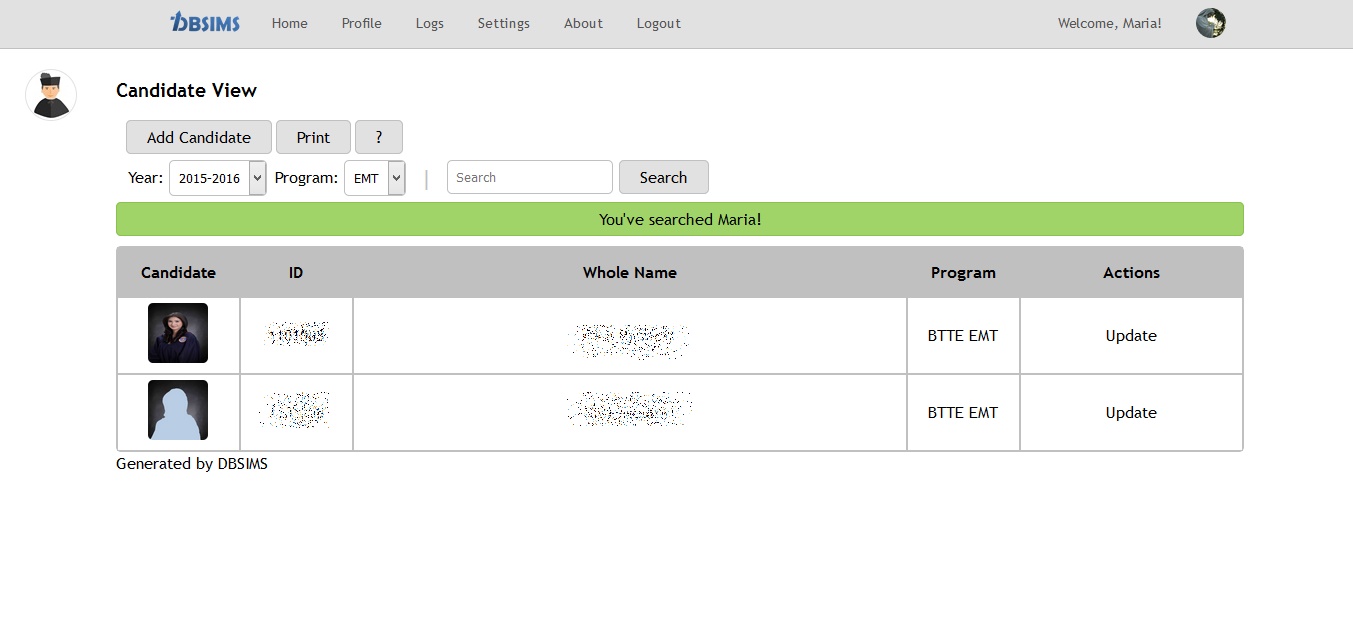Update the first BTTE EMT candidate
The height and width of the screenshot is (642, 1353).
point(1130,335)
